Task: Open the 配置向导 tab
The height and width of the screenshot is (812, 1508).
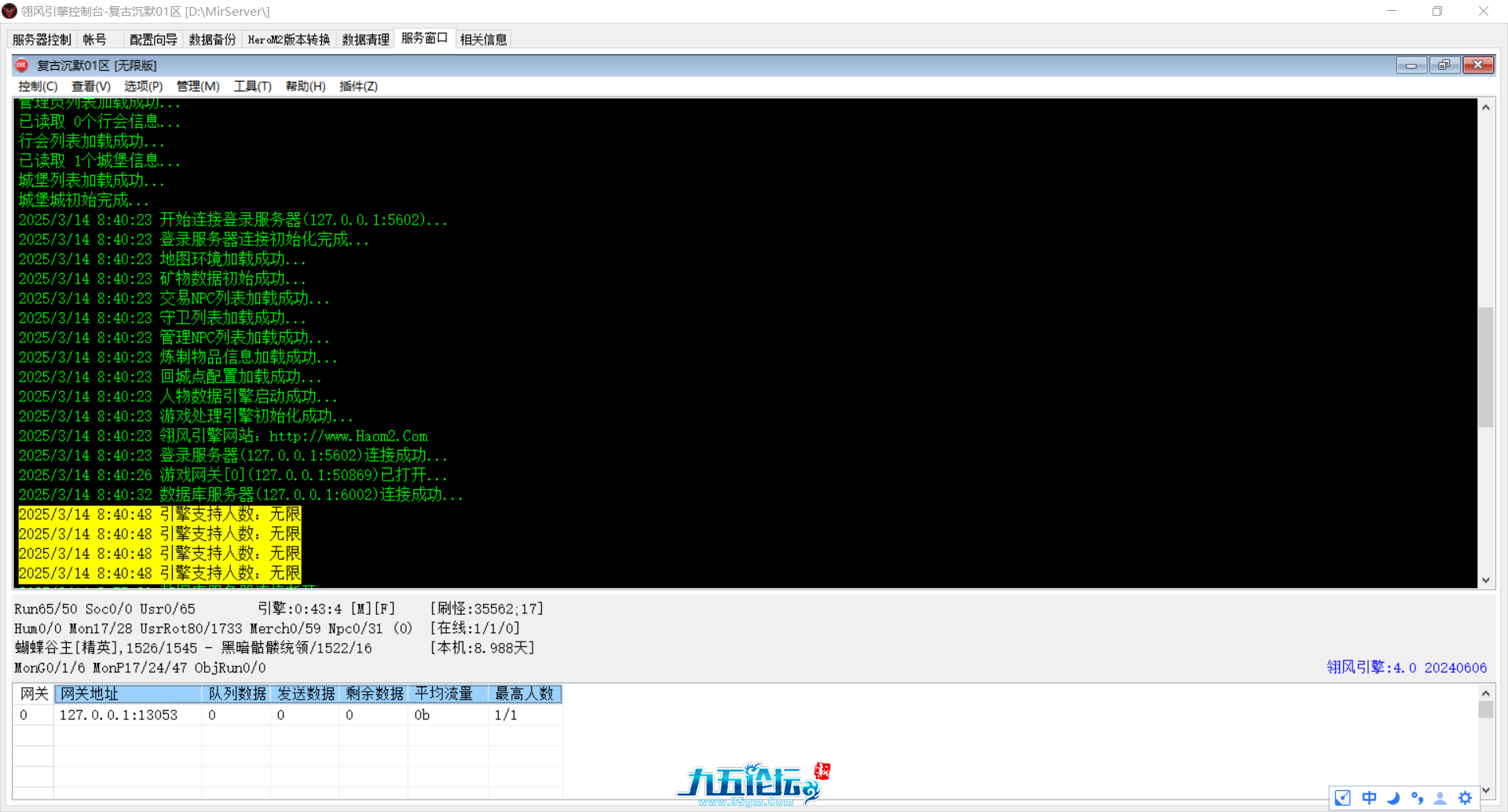Action: (153, 39)
